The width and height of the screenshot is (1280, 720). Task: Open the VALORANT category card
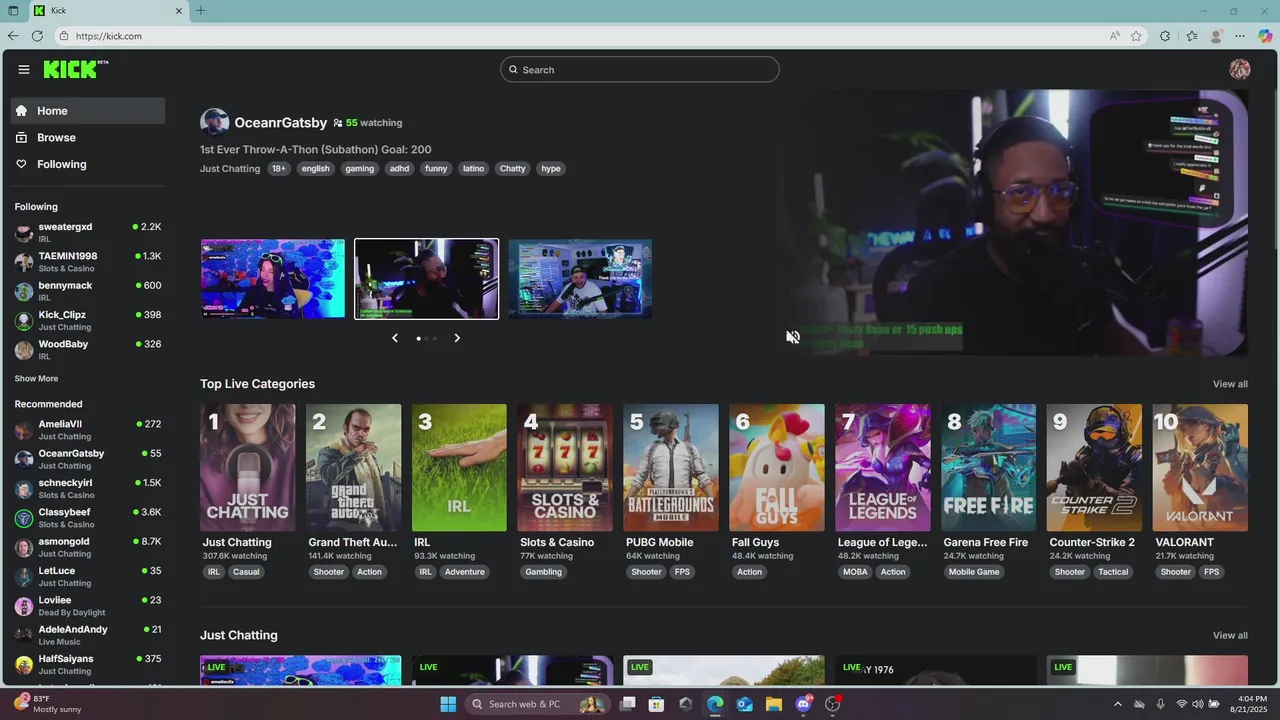(x=1200, y=467)
